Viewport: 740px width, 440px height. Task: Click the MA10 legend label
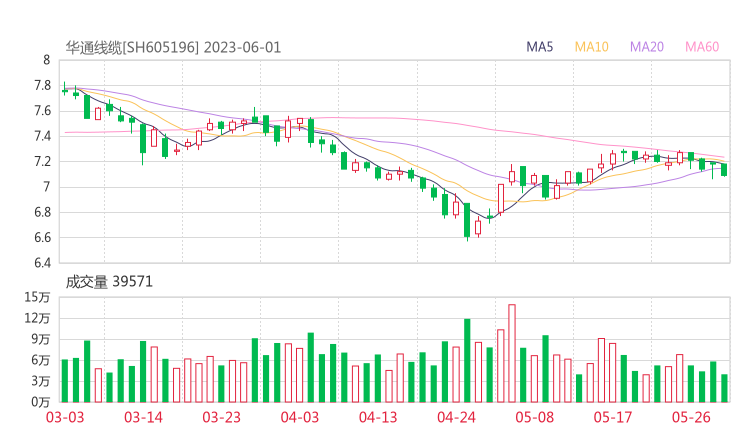click(x=591, y=47)
